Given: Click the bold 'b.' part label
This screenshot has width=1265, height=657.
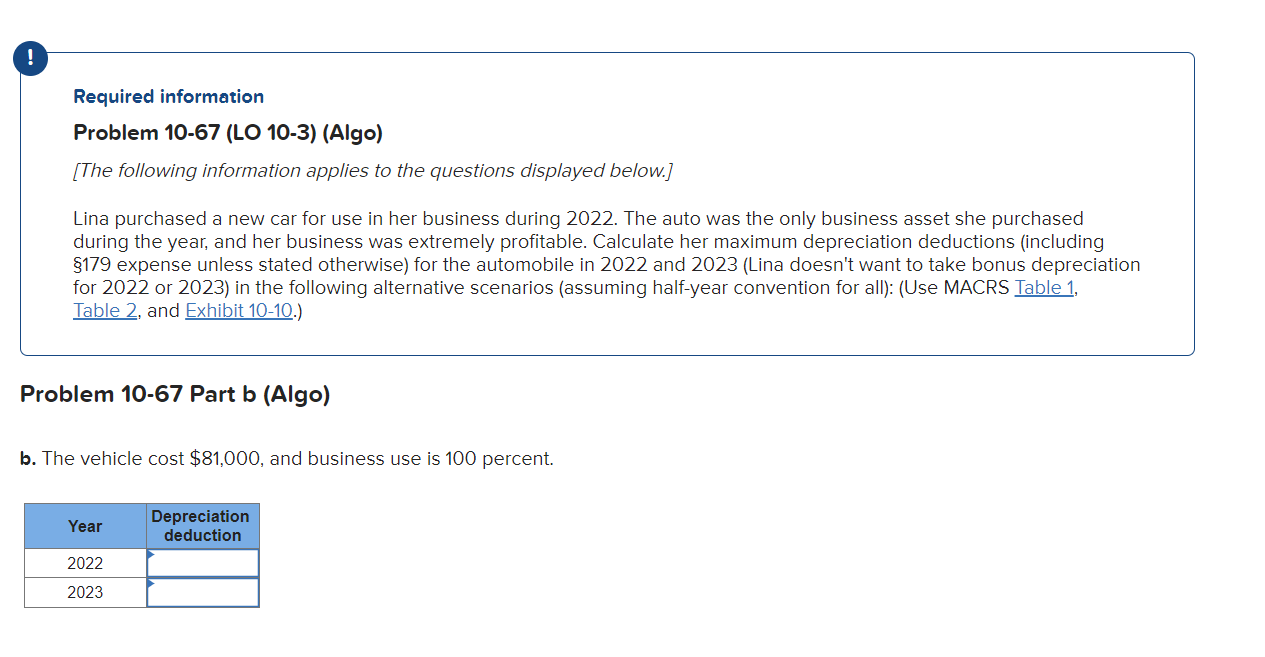Looking at the screenshot, I should pos(28,459).
